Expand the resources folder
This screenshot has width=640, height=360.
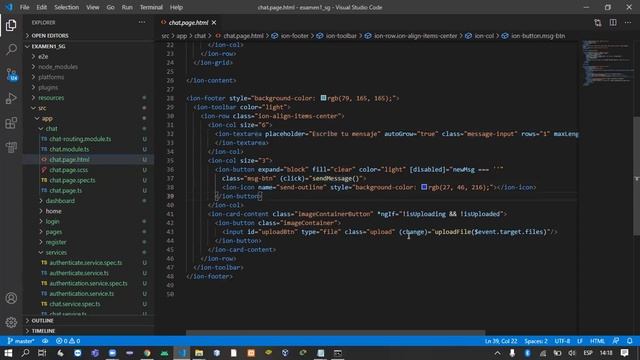88,98
